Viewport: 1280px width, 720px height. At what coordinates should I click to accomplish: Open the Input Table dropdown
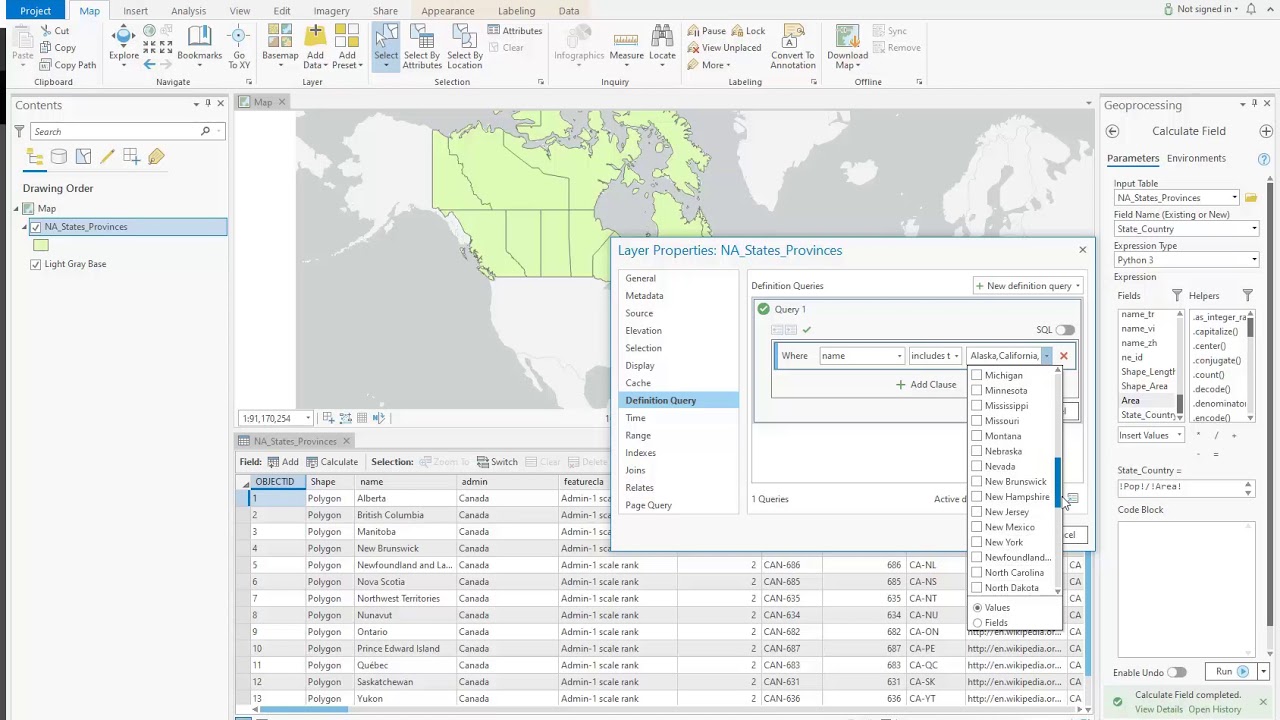tap(1234, 198)
